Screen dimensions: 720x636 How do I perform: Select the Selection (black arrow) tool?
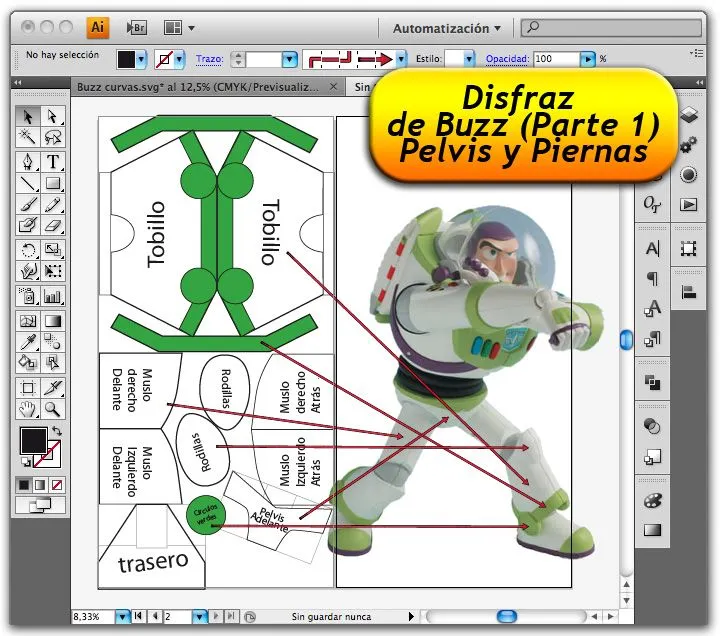click(28, 116)
